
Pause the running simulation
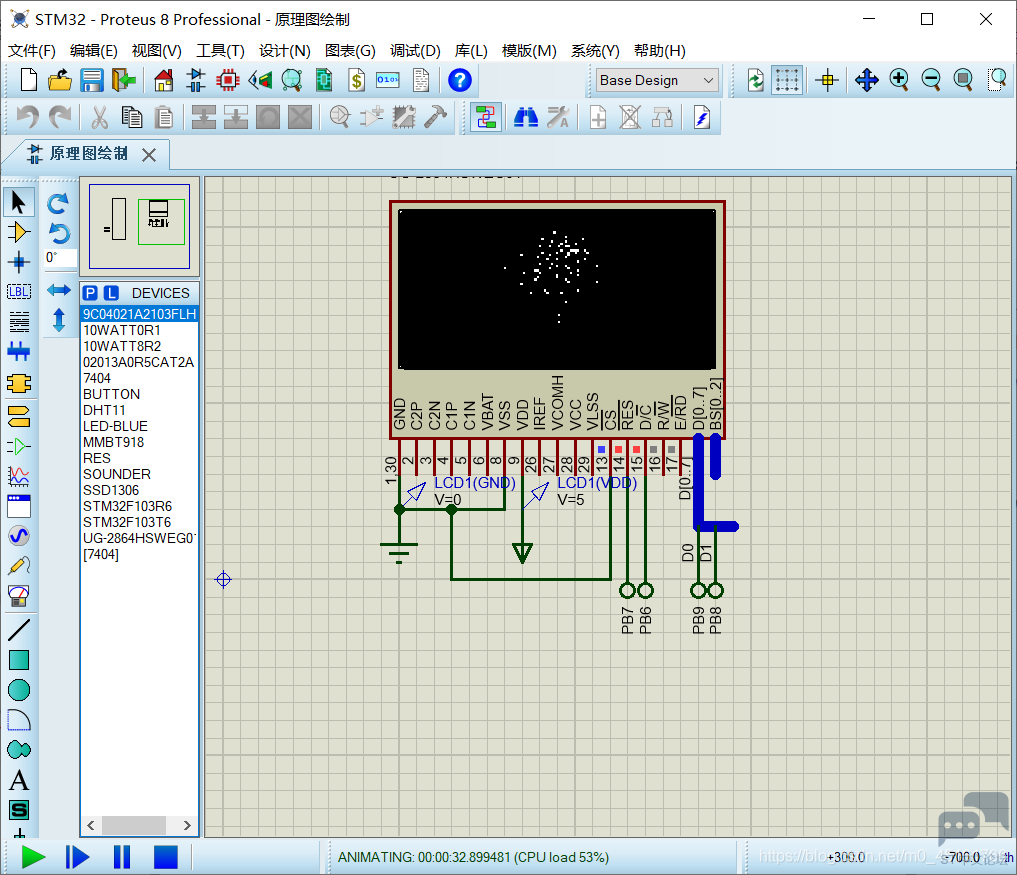click(122, 857)
